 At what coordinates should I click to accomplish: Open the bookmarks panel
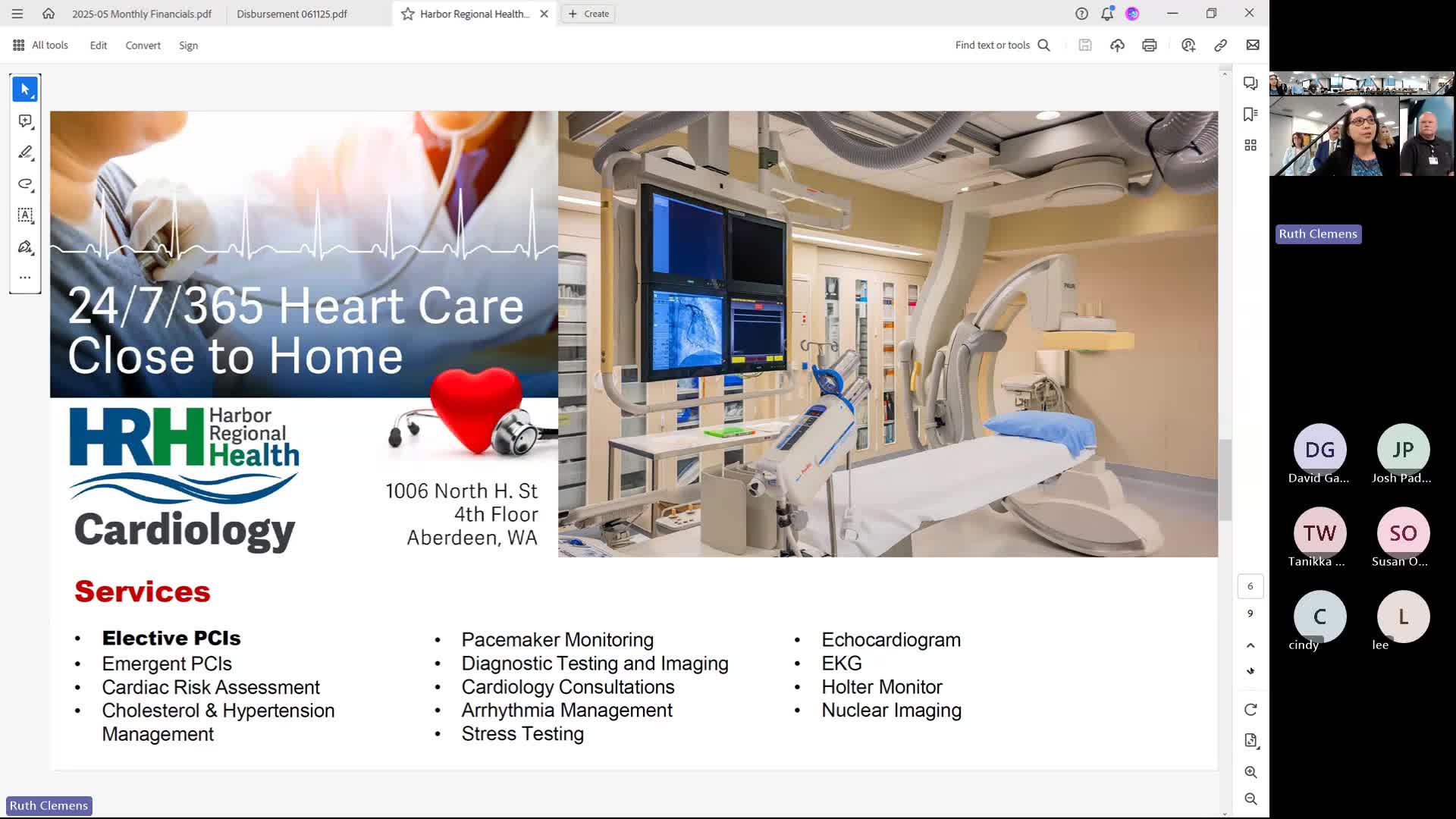pyautogui.click(x=1250, y=114)
